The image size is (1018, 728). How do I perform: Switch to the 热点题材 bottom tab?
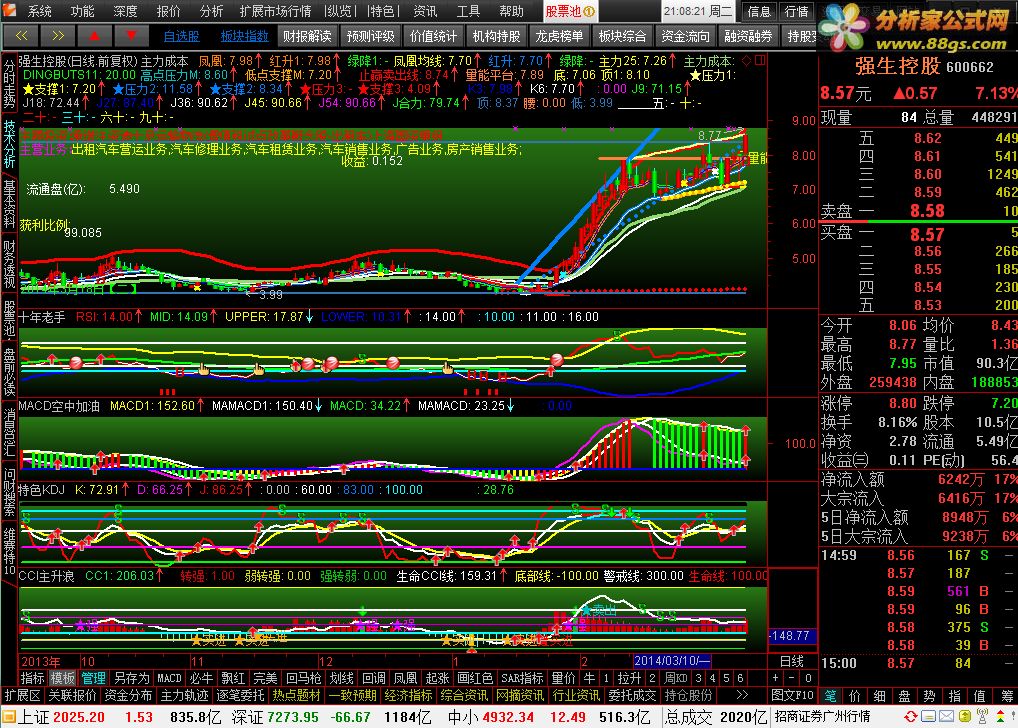coord(296,695)
